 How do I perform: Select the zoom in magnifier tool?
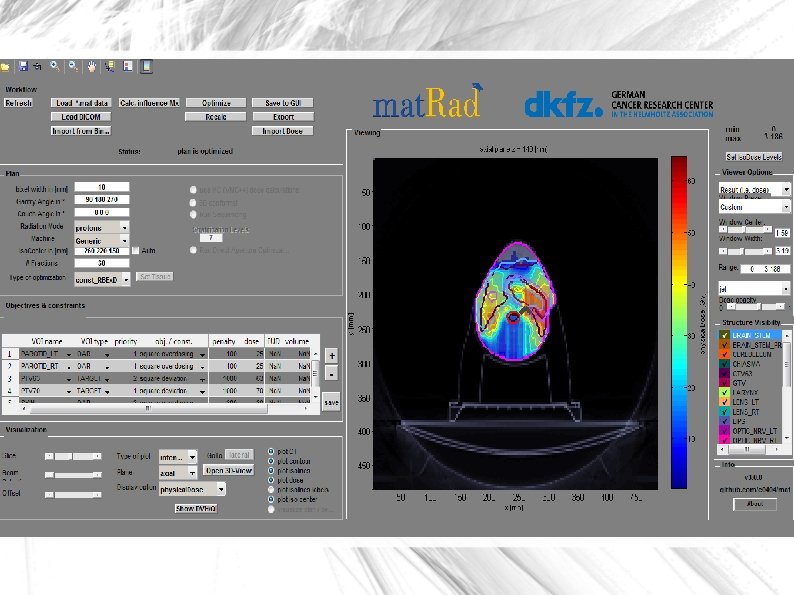click(x=55, y=66)
